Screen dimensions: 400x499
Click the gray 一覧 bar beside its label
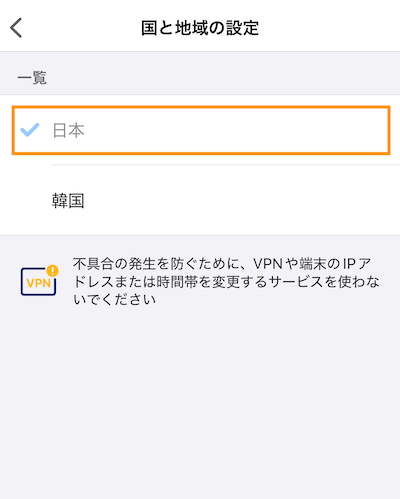[x=223, y=78]
